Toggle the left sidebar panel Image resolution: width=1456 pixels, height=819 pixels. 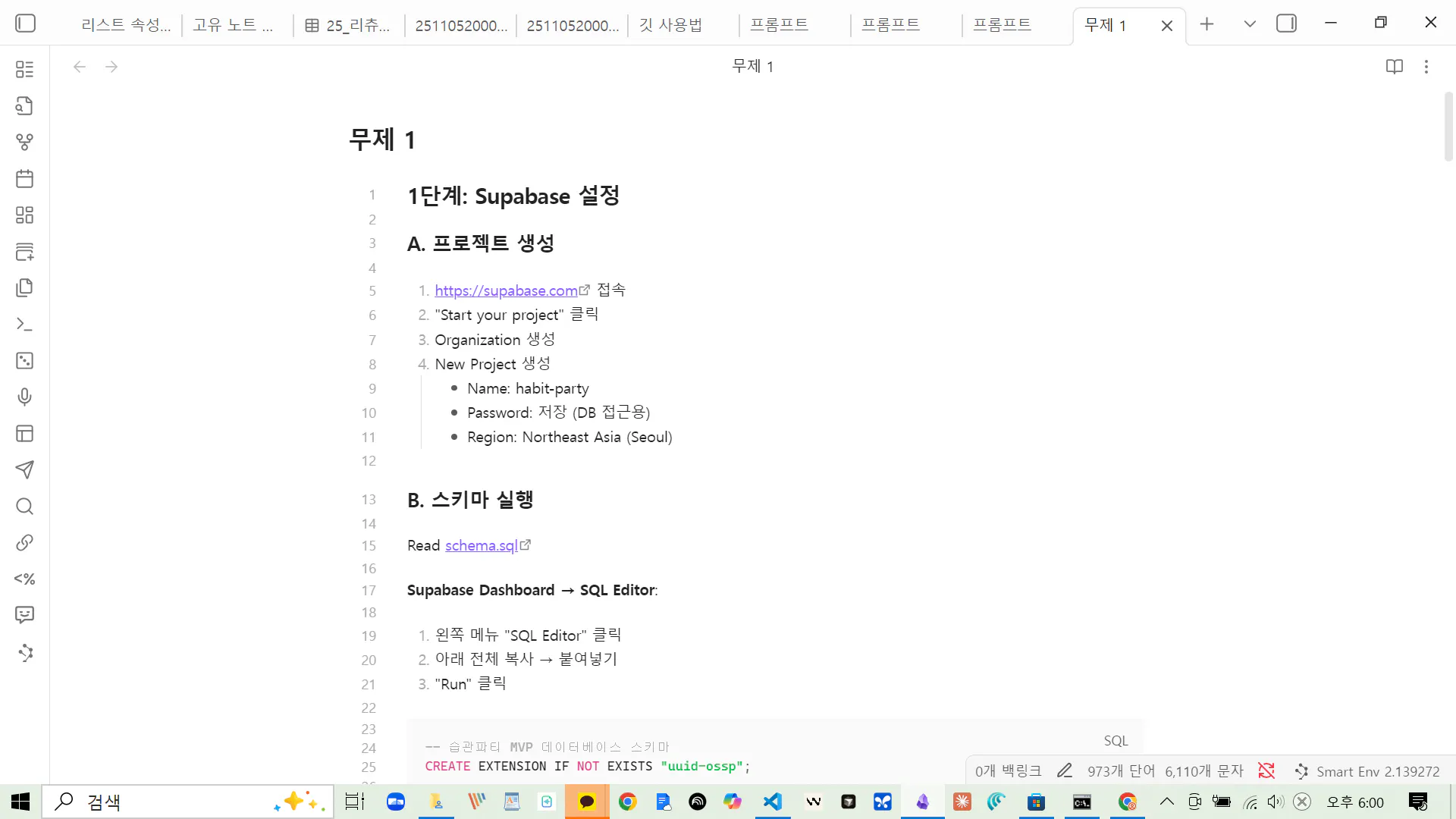coord(25,24)
